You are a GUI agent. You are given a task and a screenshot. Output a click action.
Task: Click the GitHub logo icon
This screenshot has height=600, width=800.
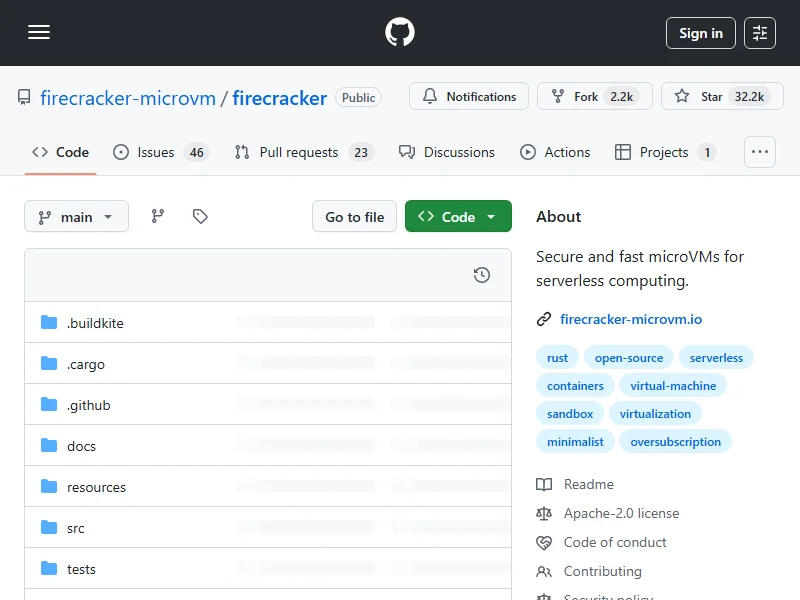(x=400, y=33)
